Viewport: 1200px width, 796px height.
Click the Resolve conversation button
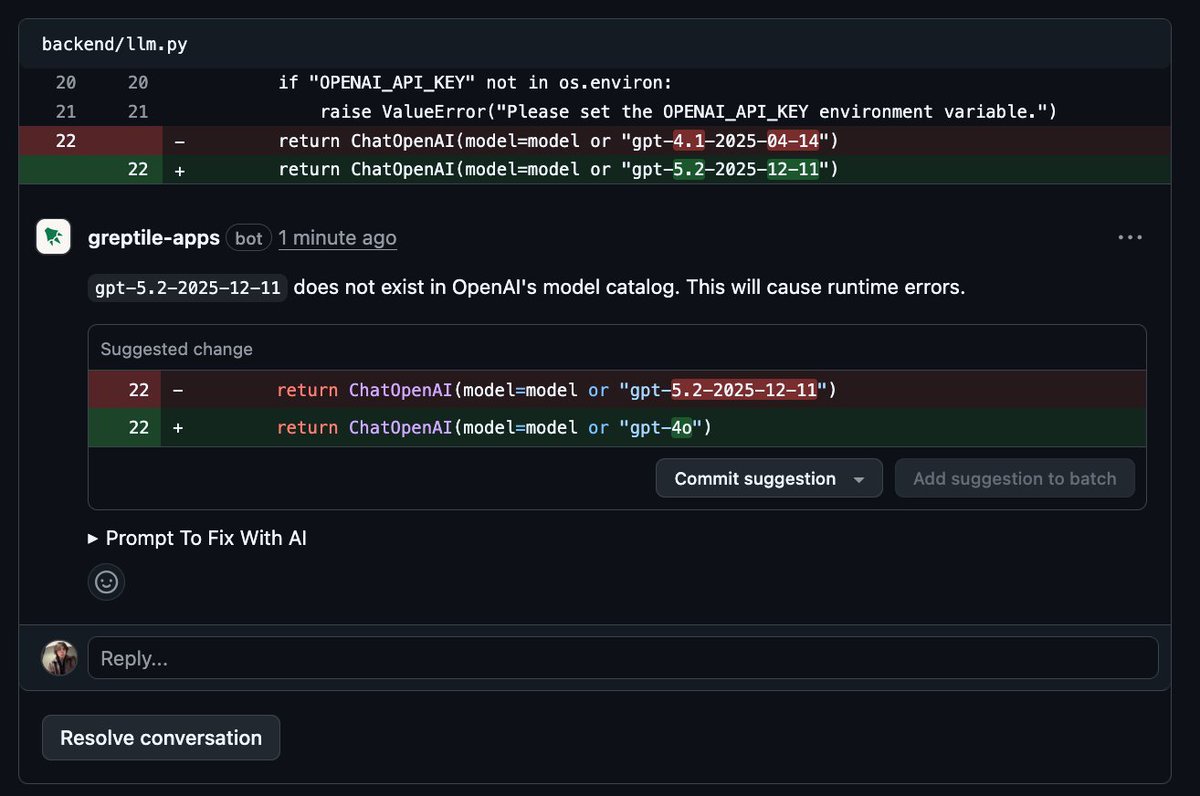(161, 738)
